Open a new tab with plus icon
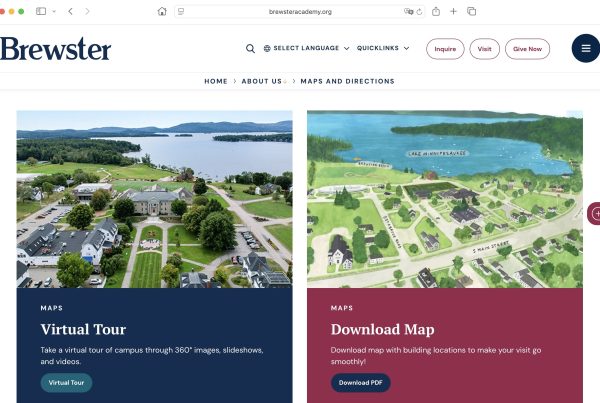 pos(453,11)
